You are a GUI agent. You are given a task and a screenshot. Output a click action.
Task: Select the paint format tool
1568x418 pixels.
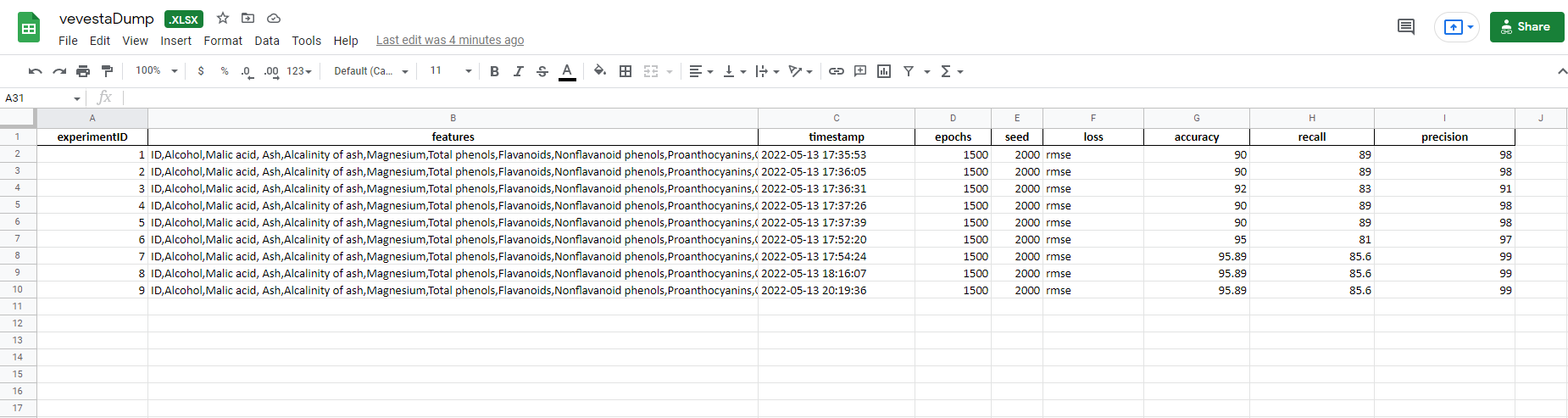coord(107,71)
